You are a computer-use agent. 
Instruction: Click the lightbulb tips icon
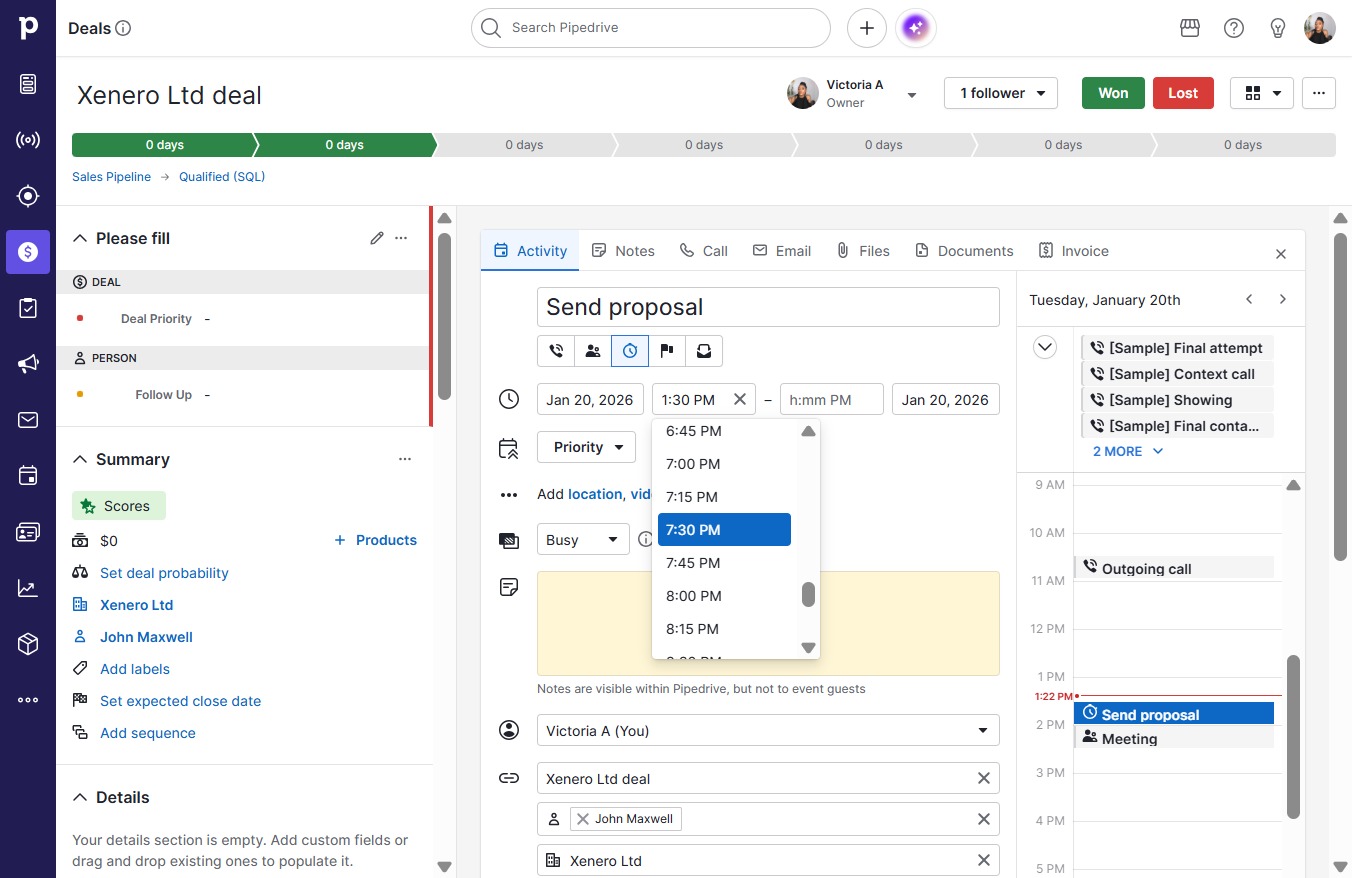click(x=1278, y=28)
